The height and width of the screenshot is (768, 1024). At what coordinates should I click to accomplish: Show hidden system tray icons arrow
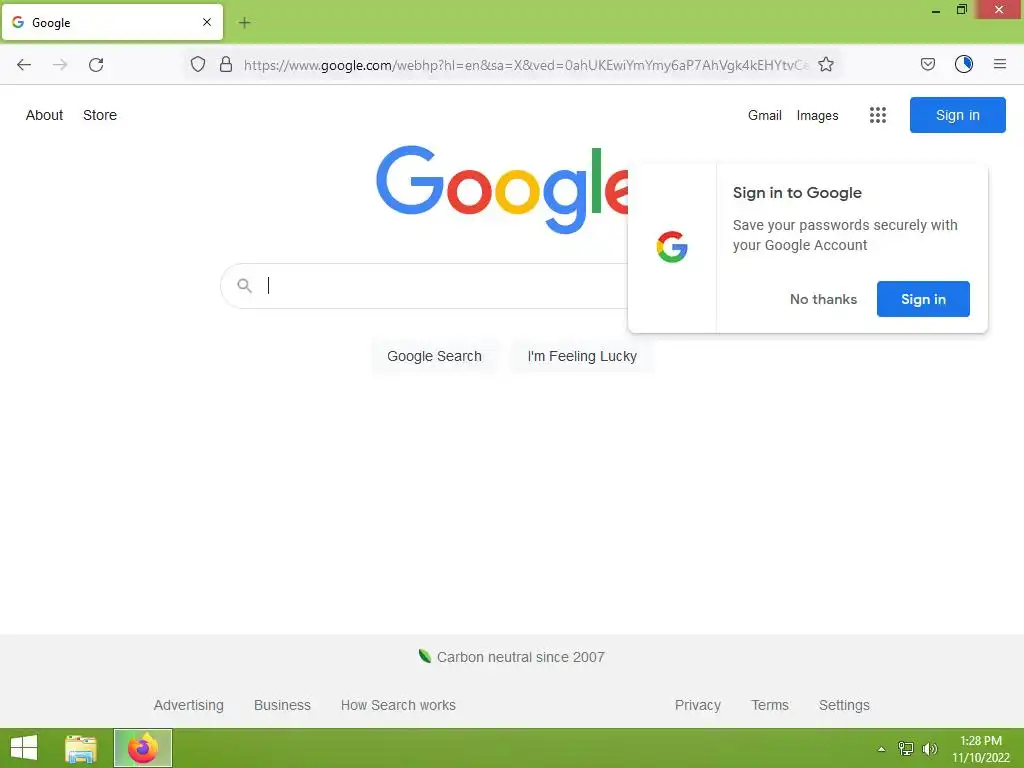[882, 749]
